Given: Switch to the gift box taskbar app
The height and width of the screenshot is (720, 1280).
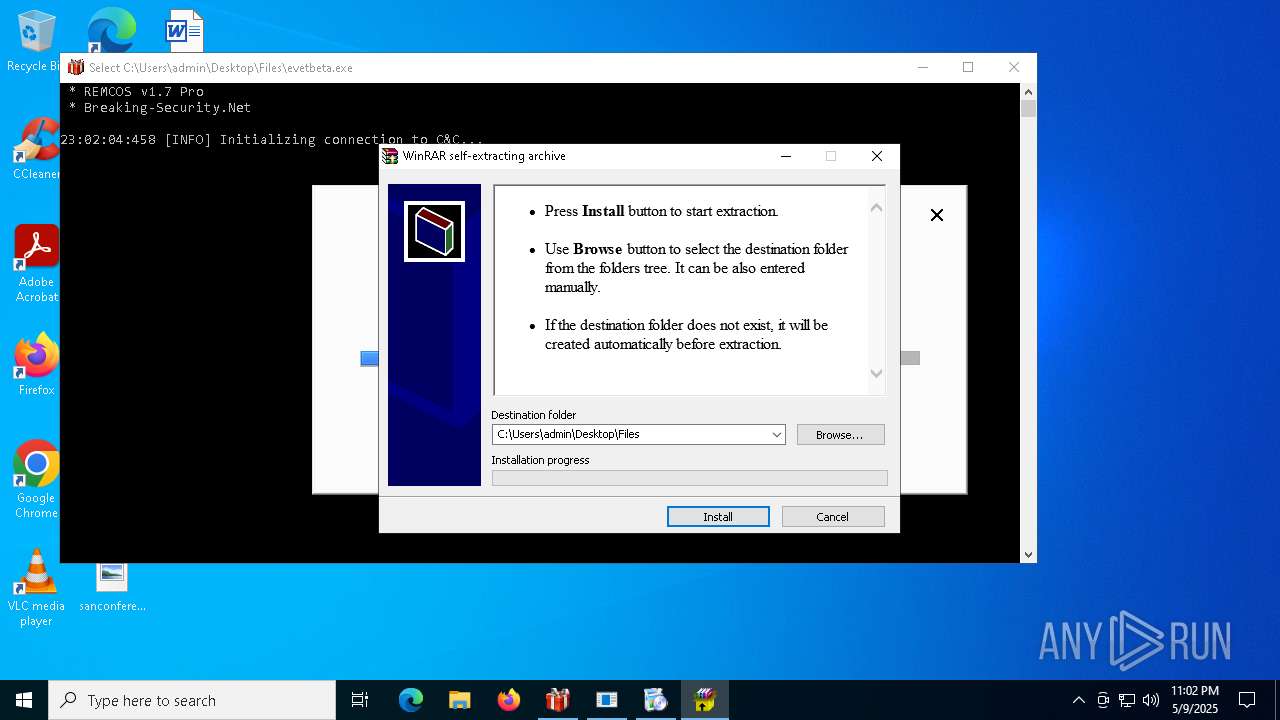Looking at the screenshot, I should pos(558,700).
